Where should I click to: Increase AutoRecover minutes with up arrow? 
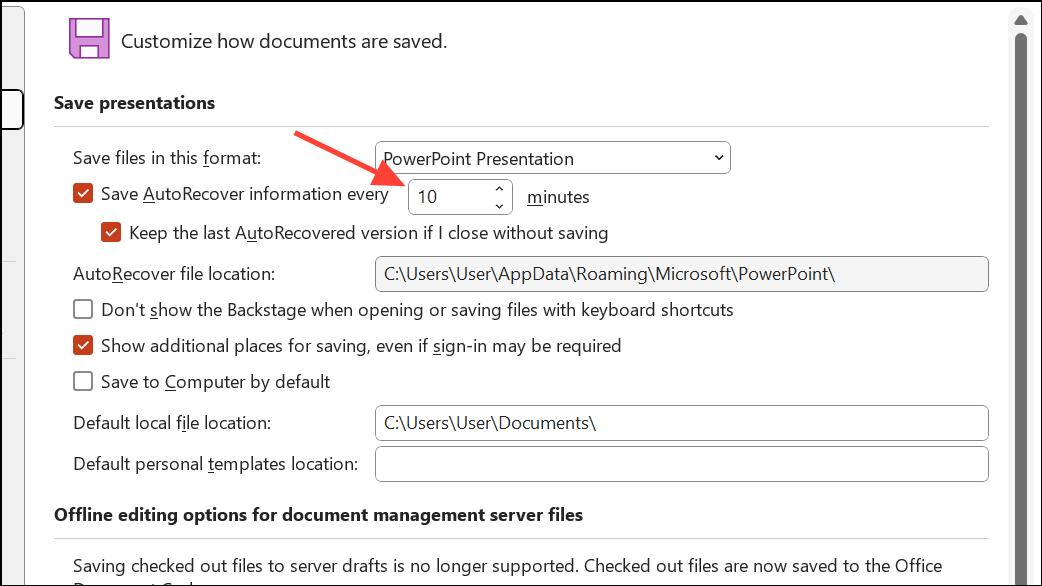498,188
